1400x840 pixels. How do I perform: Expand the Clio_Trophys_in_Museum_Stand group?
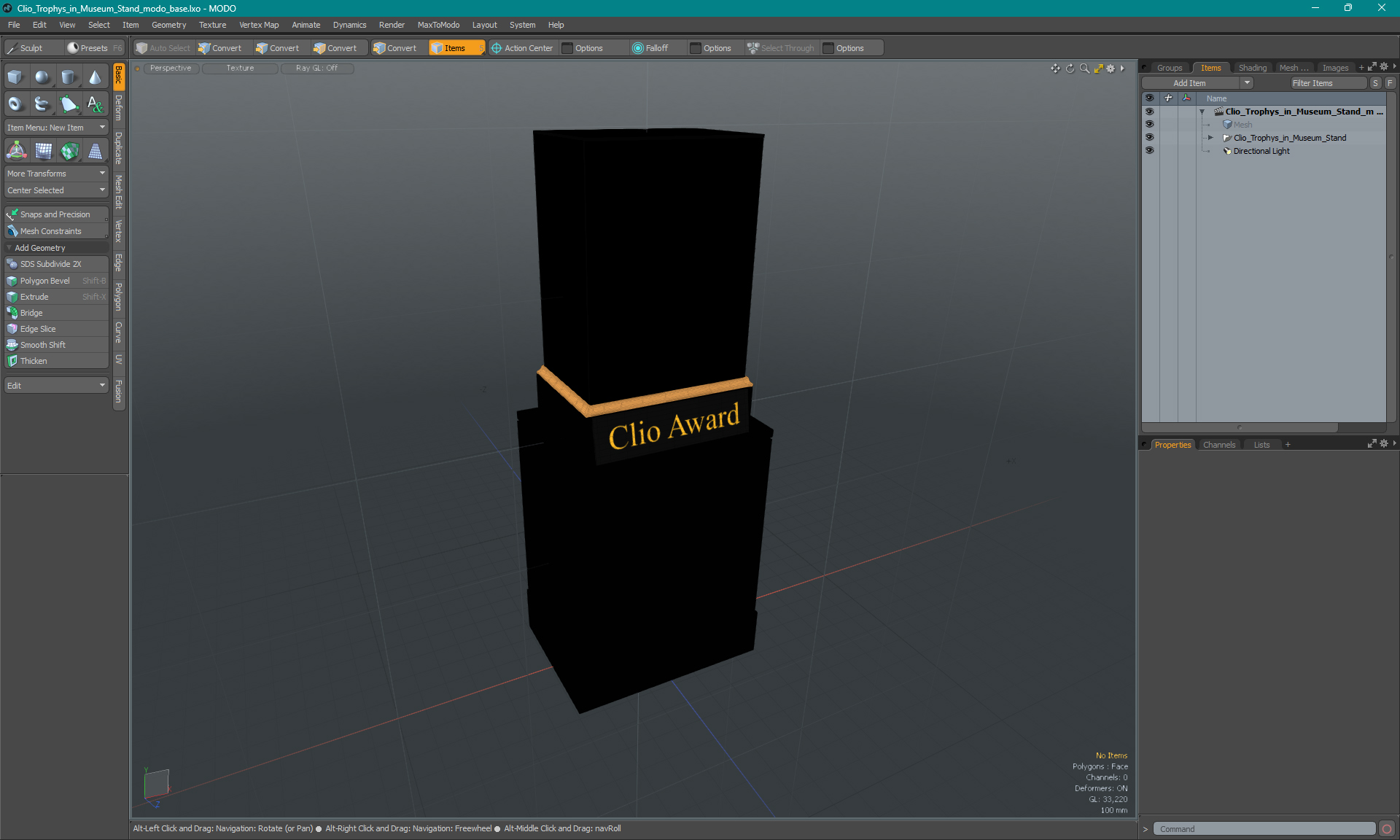[1210, 138]
